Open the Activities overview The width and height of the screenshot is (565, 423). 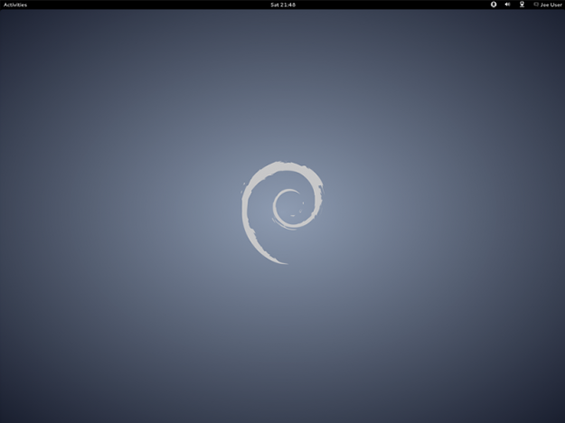point(15,5)
